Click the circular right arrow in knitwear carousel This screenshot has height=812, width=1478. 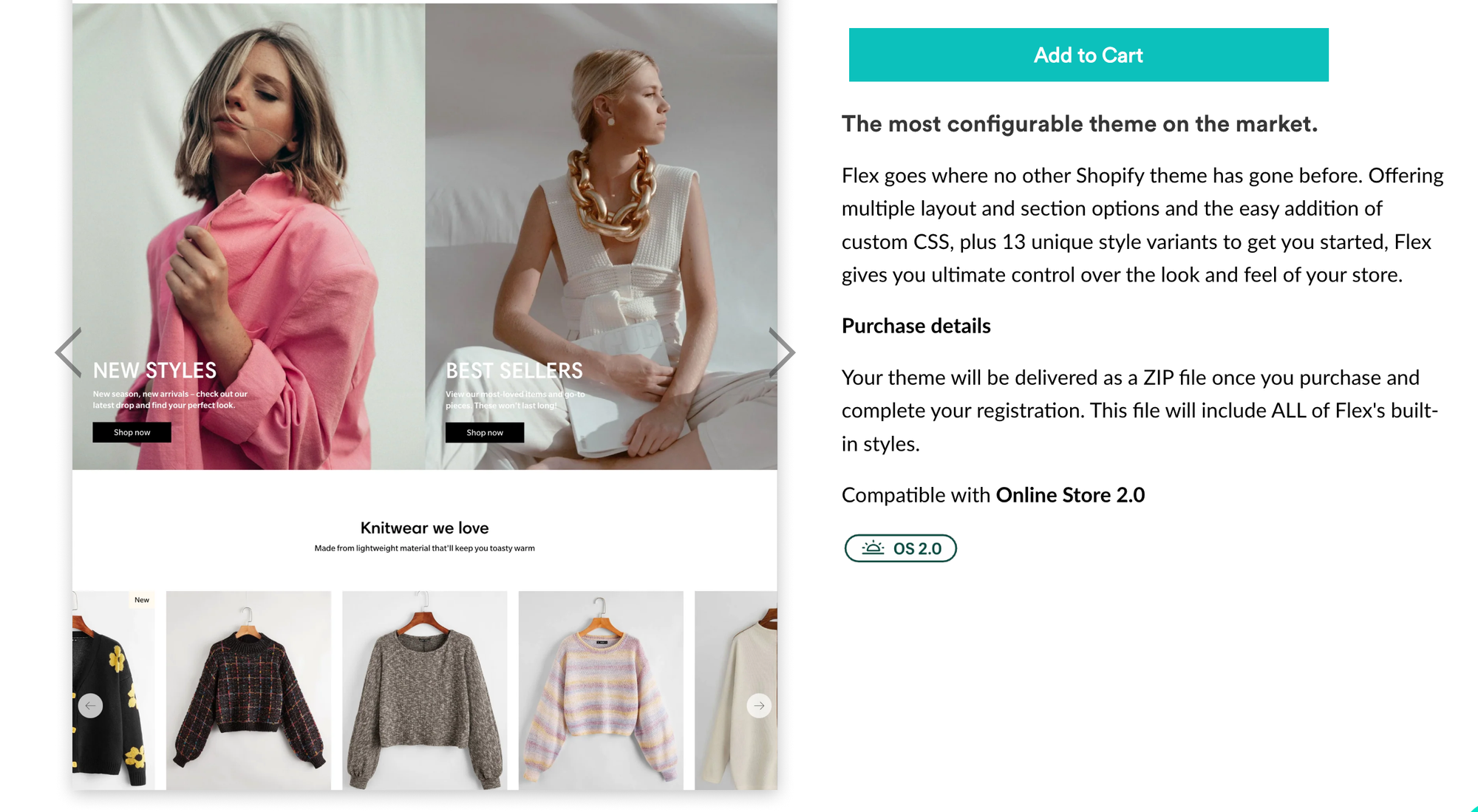(x=759, y=706)
